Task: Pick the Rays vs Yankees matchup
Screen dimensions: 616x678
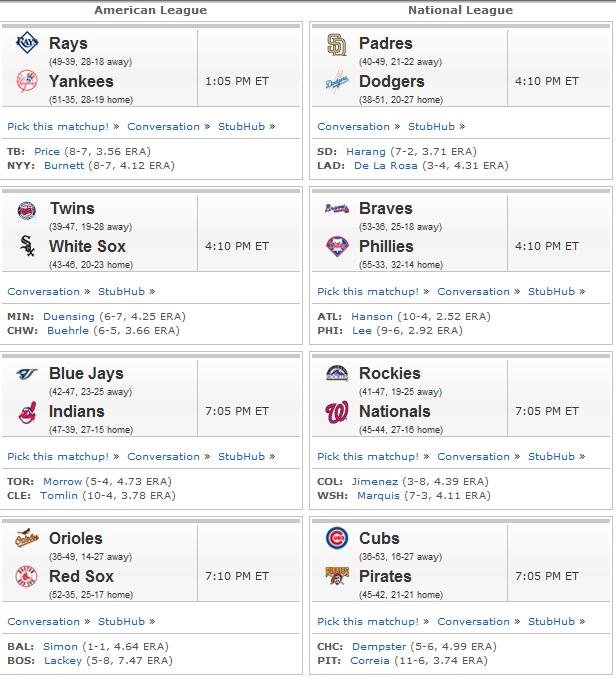Action: pyautogui.click(x=58, y=126)
